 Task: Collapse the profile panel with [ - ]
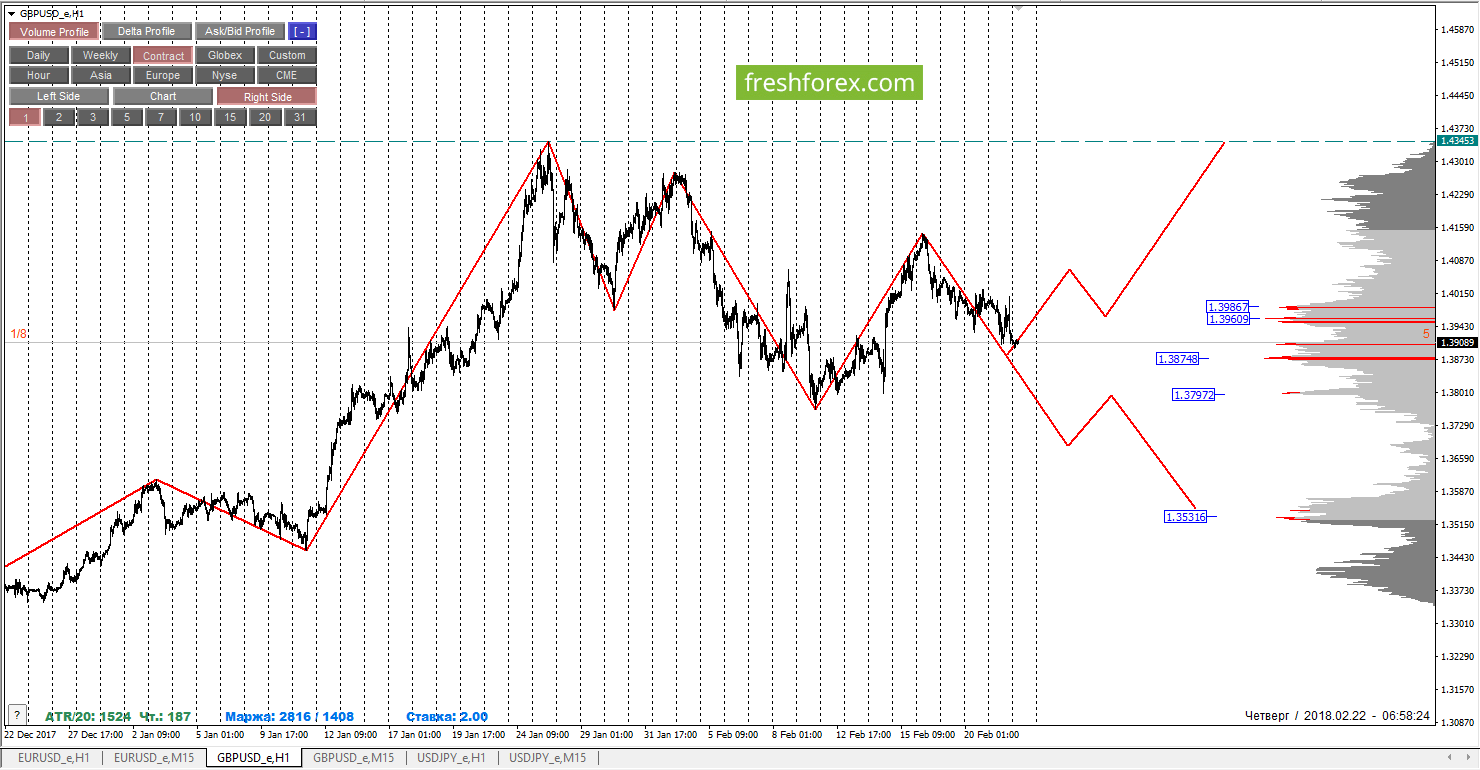pos(302,32)
